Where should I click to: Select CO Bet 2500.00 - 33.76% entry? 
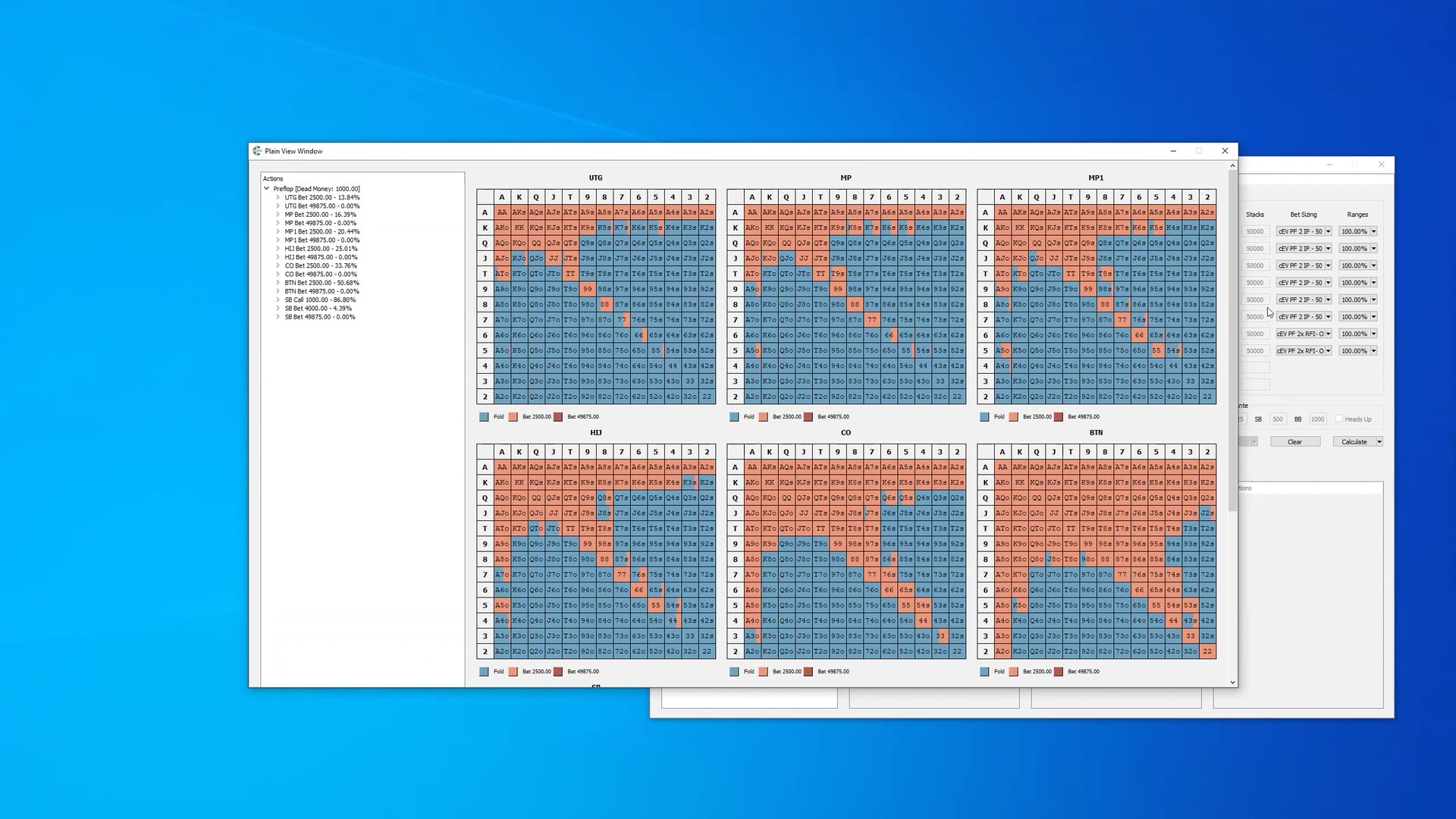pos(320,265)
